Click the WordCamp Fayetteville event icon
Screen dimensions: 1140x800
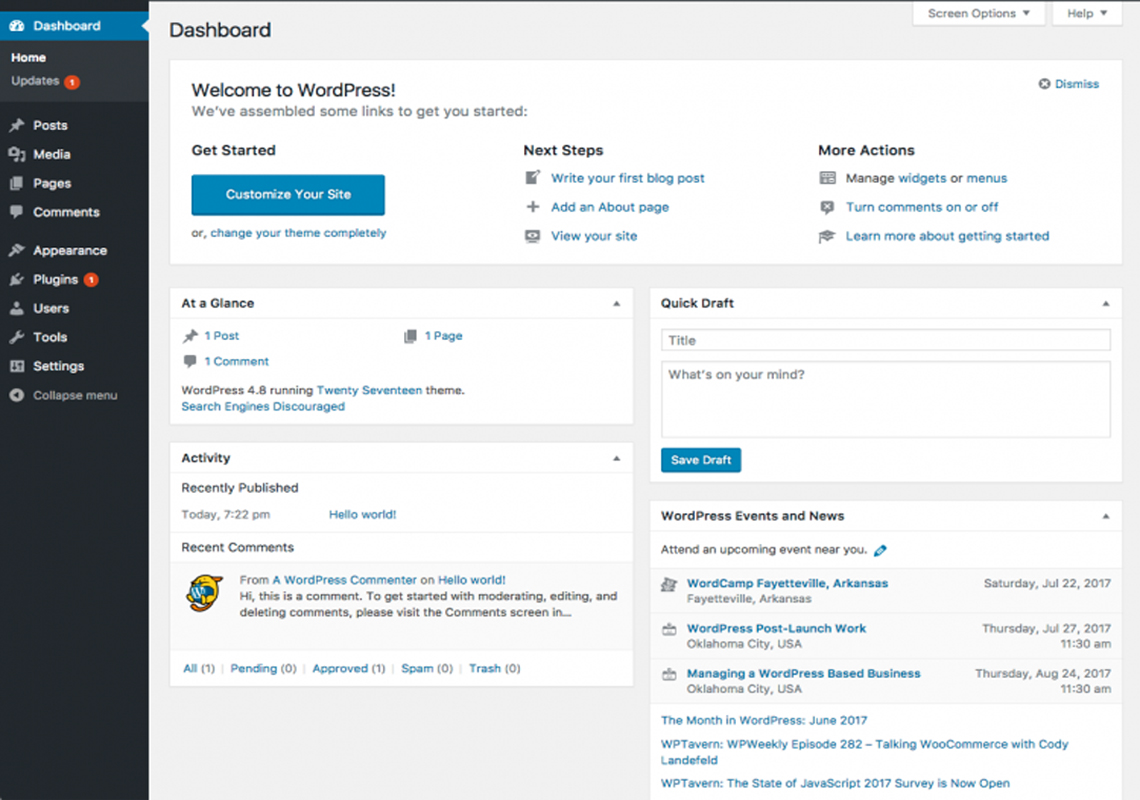coord(669,584)
